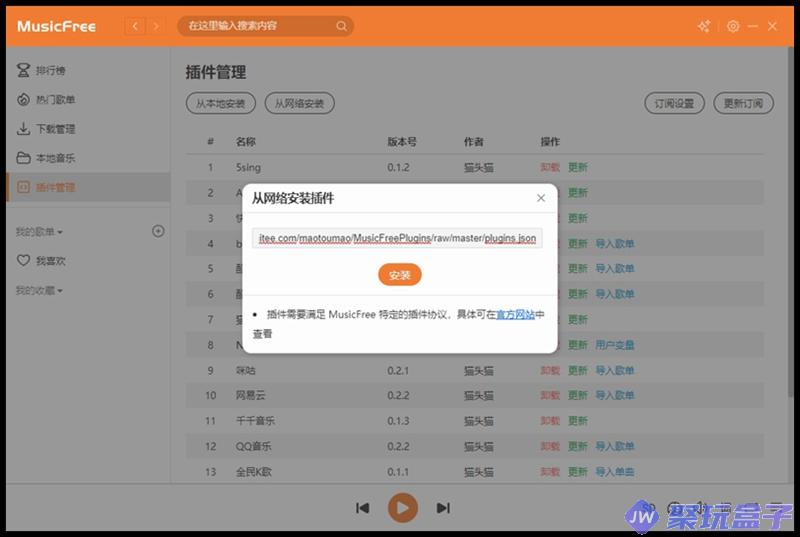Uninstall the 网易云 plugin
800x537 pixels.
coord(550,395)
